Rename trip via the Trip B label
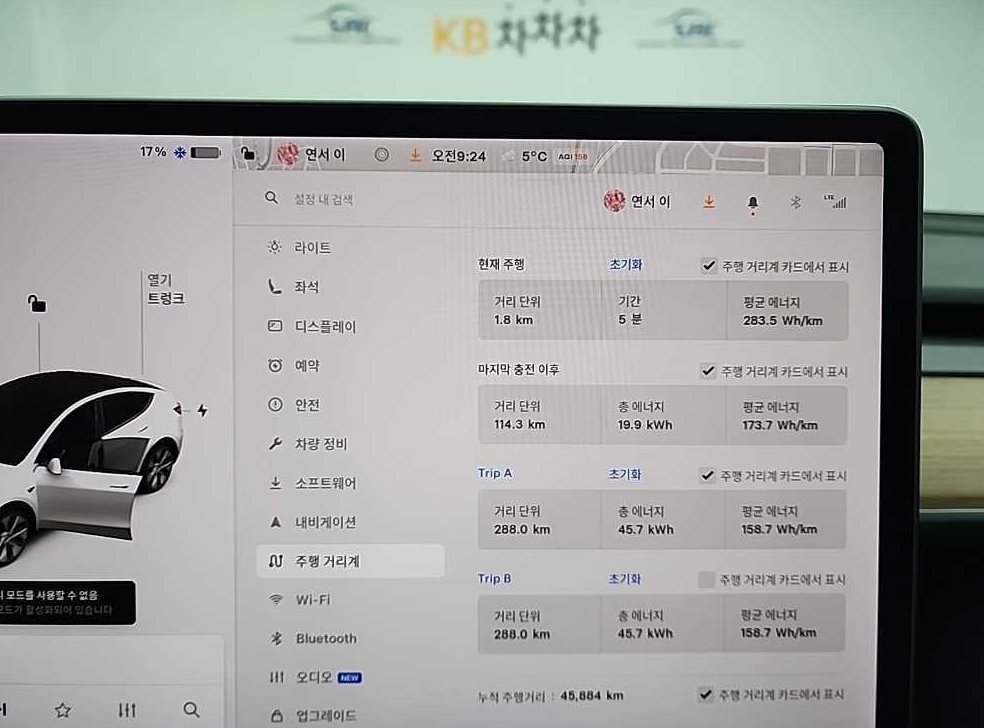This screenshot has width=984, height=728. (495, 578)
